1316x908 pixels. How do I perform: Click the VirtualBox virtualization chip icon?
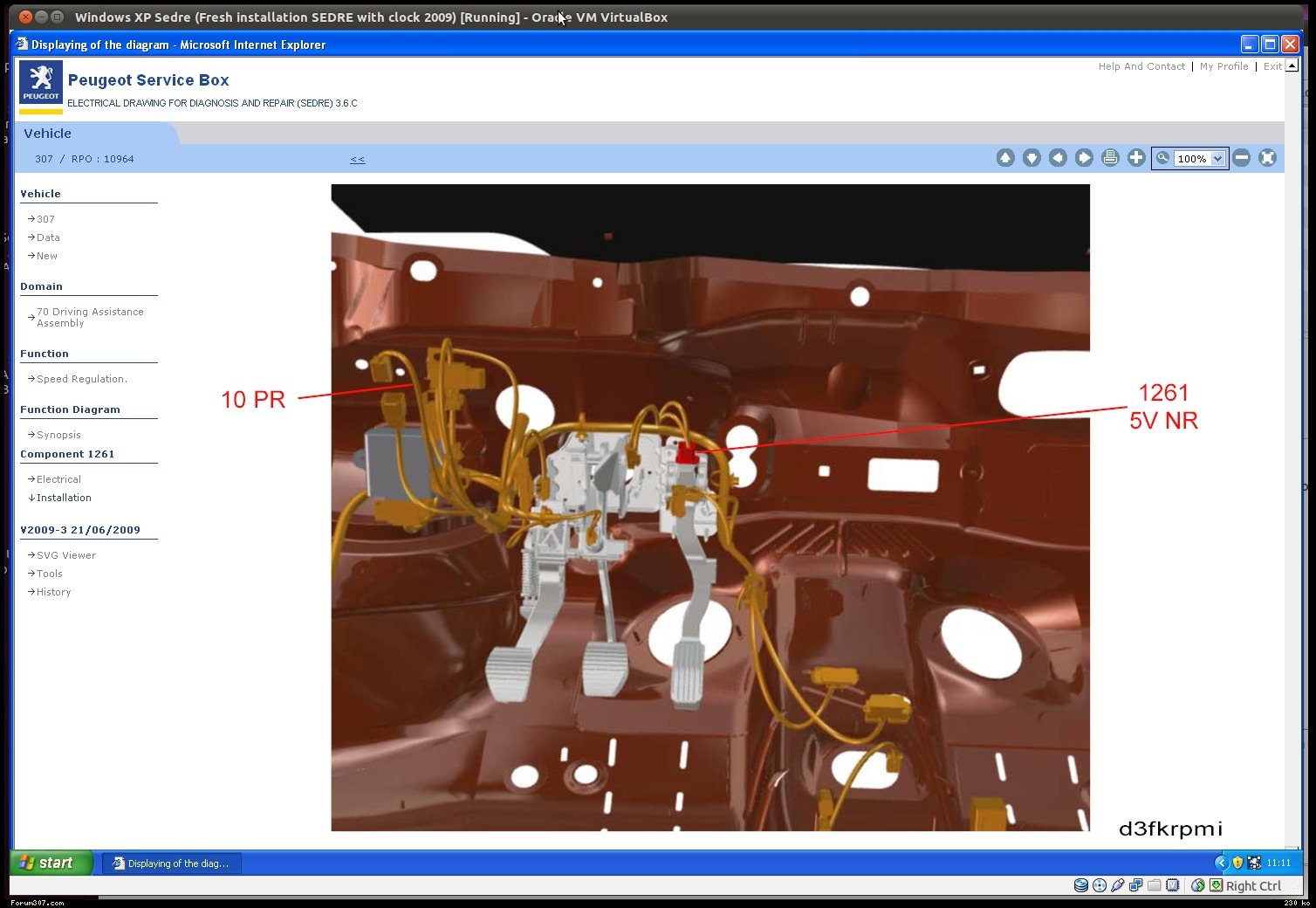[x=1173, y=885]
